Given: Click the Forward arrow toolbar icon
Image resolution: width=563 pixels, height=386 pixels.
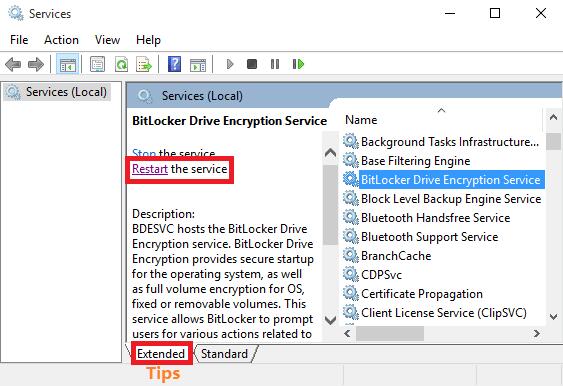Looking at the screenshot, I should [x=36, y=65].
